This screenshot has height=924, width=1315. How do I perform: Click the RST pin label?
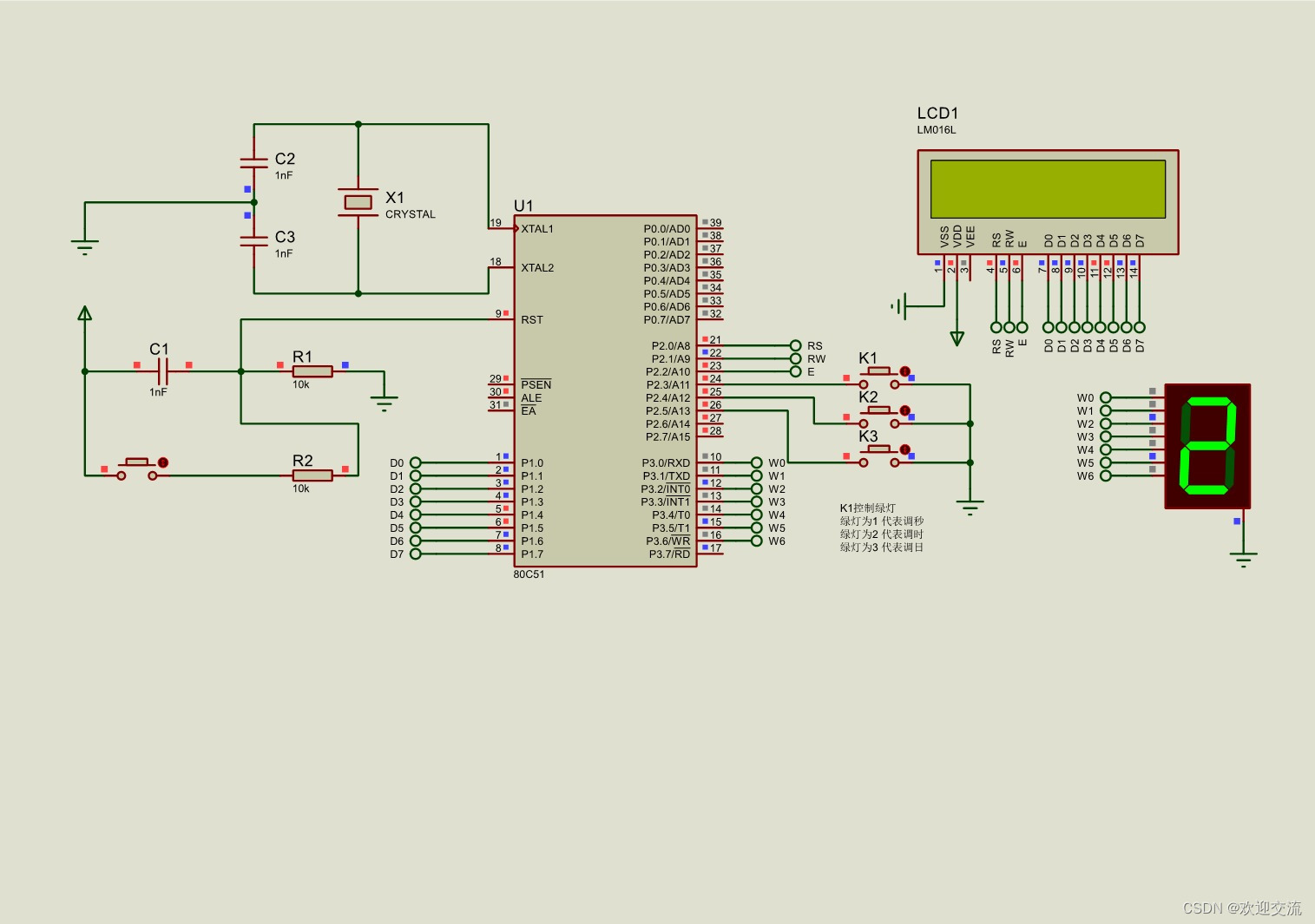tap(532, 320)
